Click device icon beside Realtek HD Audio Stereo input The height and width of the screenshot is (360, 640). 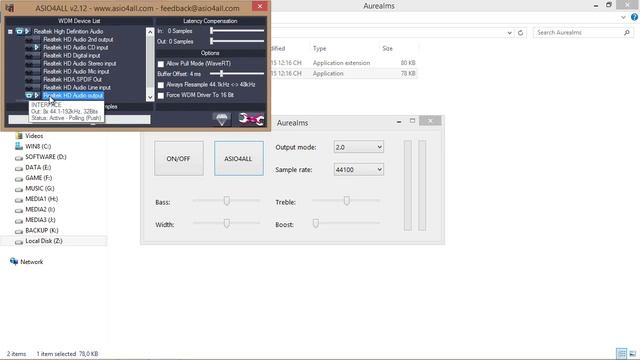point(32,63)
